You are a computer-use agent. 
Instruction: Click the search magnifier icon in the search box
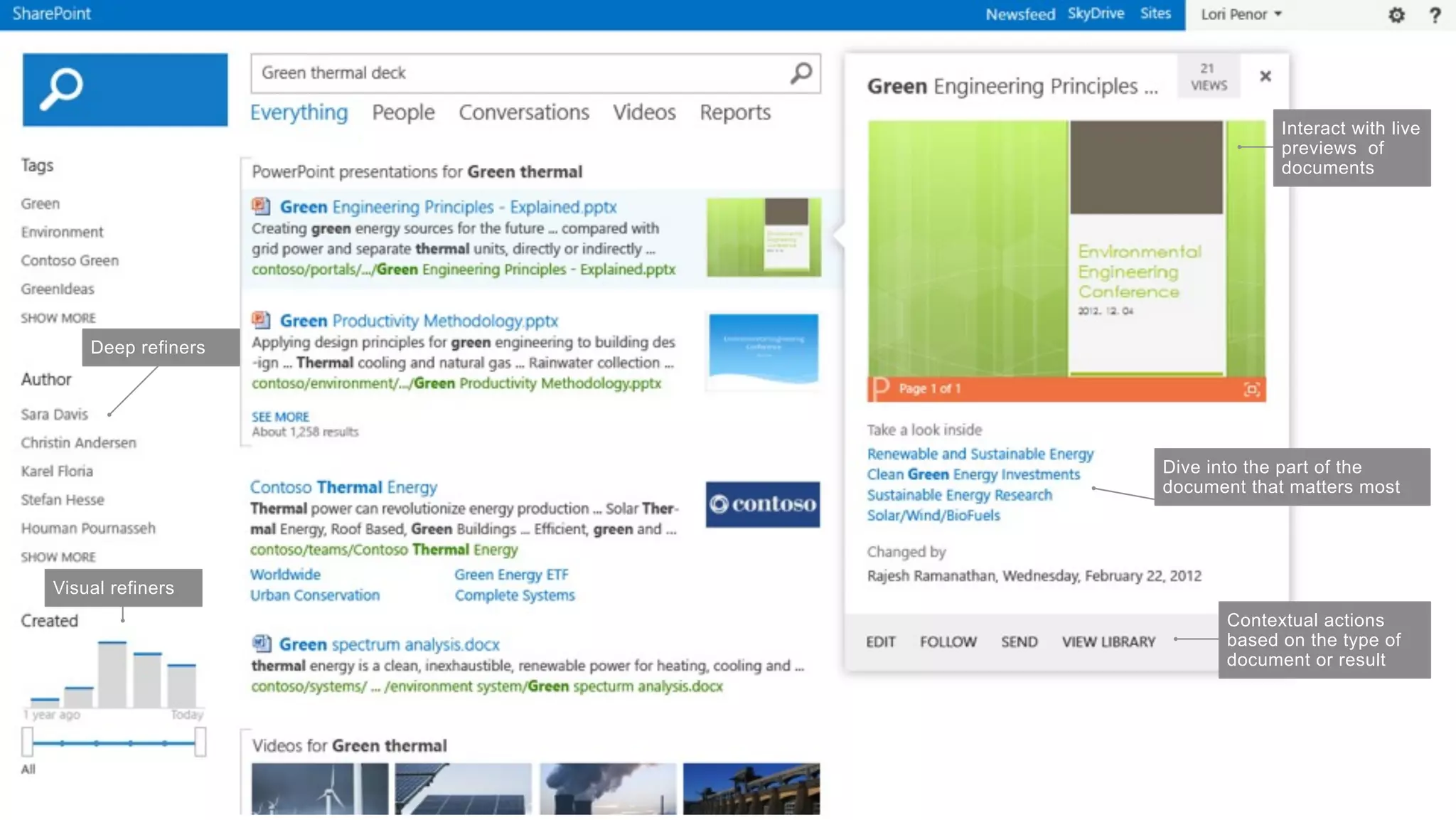[801, 73]
